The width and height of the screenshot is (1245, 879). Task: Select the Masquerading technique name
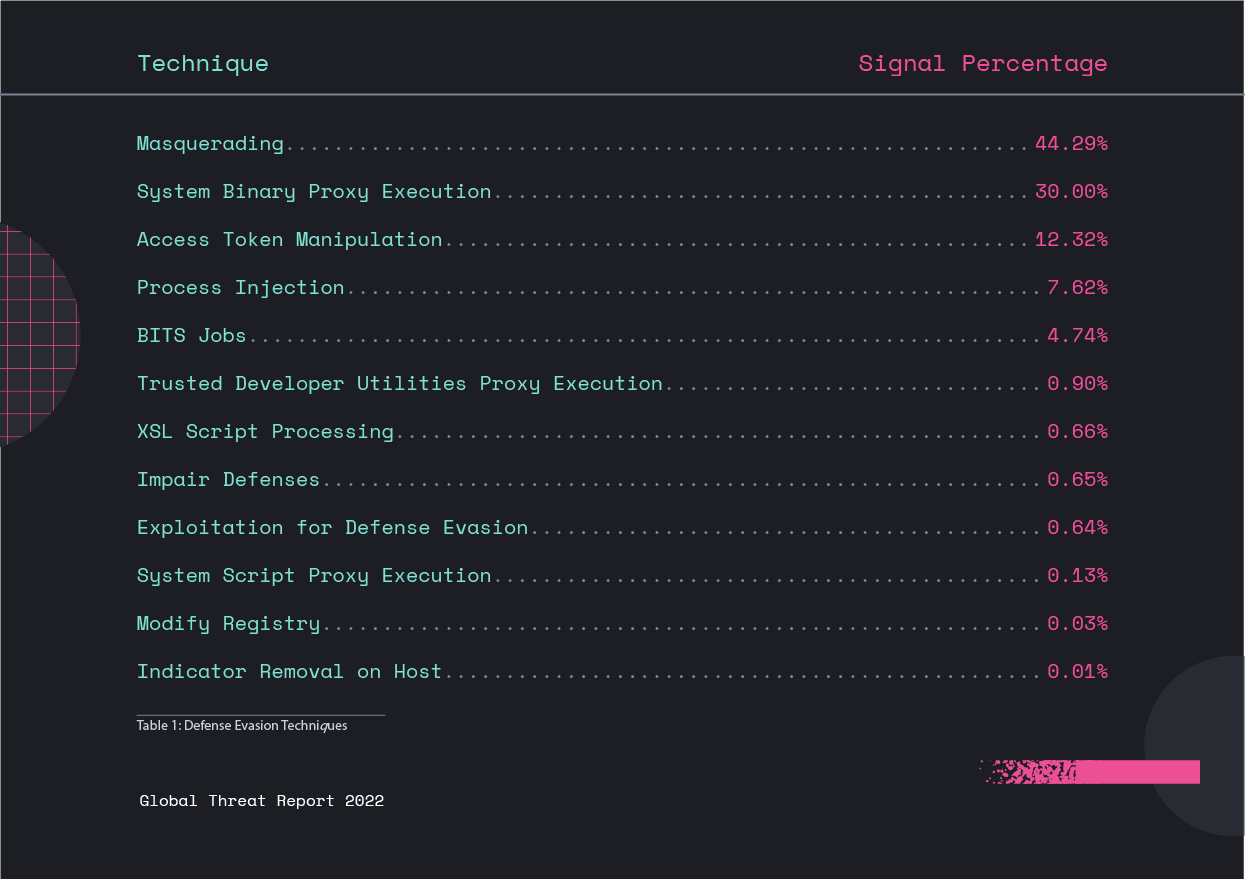[210, 143]
